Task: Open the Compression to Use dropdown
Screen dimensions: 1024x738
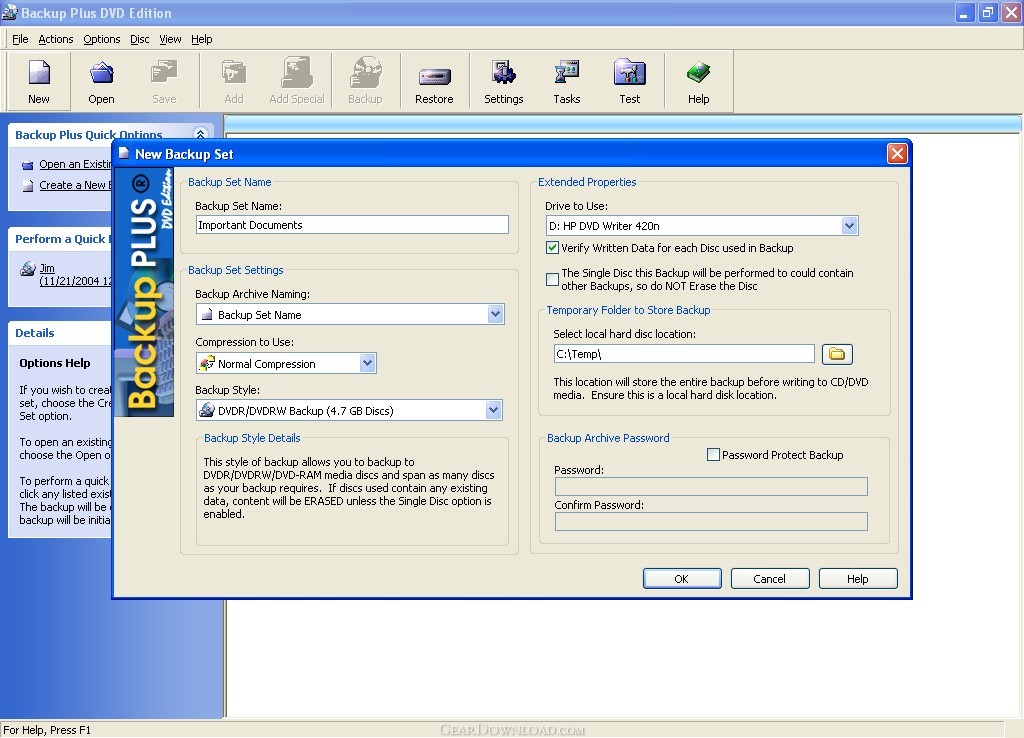Action: pos(368,363)
